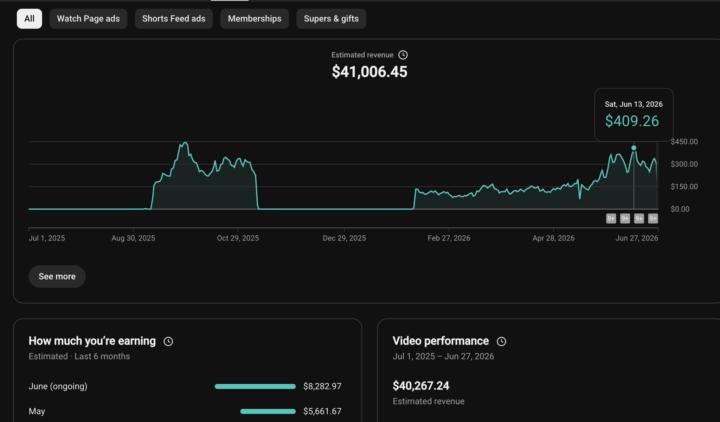Image resolution: width=720 pixels, height=422 pixels.
Task: Click the $150.00 y-axis label
Action: [x=684, y=186]
